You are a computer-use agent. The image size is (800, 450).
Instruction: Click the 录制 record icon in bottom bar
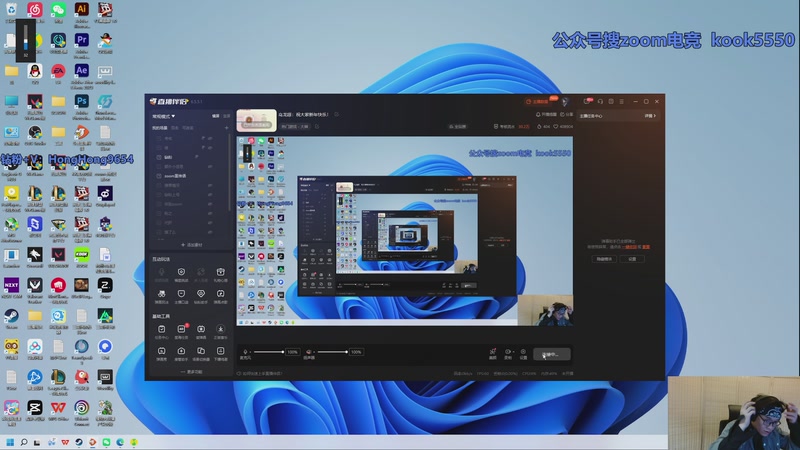click(x=508, y=352)
